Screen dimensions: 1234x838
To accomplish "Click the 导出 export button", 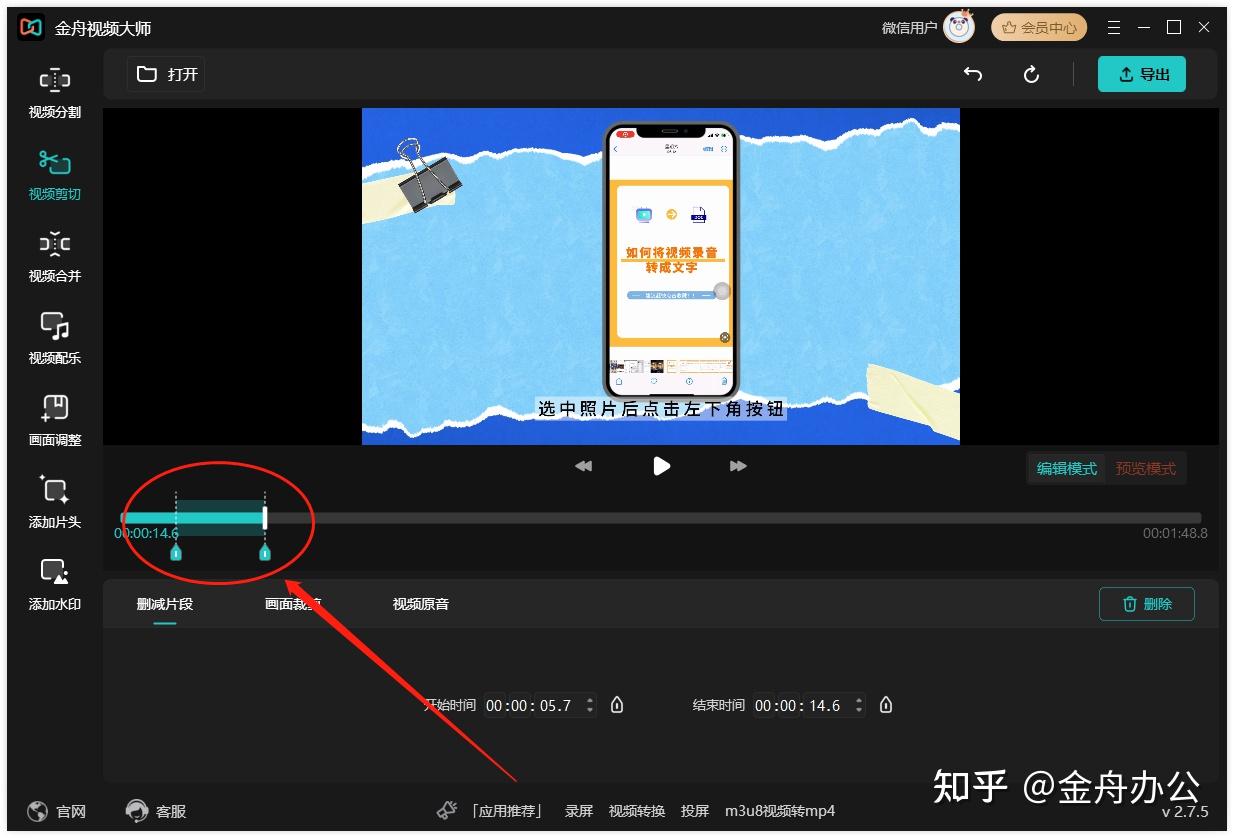I will click(1141, 74).
